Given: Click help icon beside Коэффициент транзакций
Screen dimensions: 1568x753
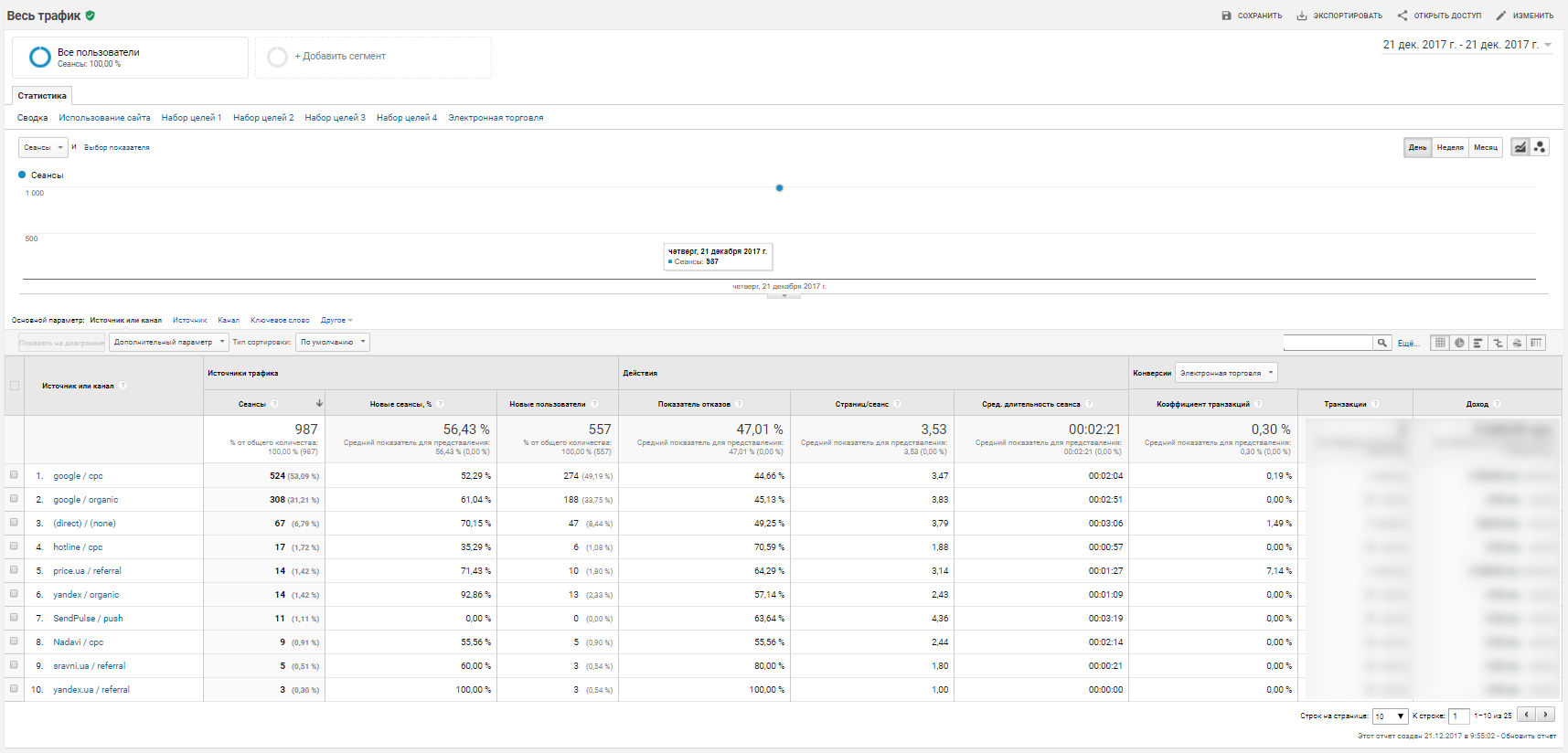Looking at the screenshot, I should pos(1258,404).
